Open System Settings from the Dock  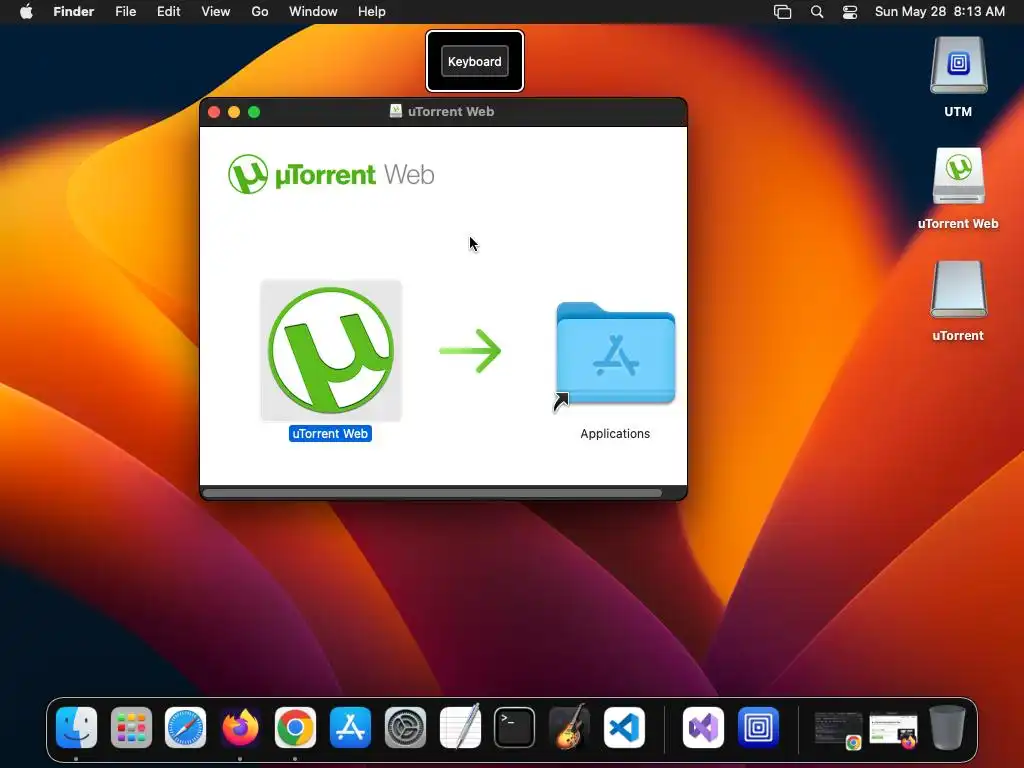(405, 728)
